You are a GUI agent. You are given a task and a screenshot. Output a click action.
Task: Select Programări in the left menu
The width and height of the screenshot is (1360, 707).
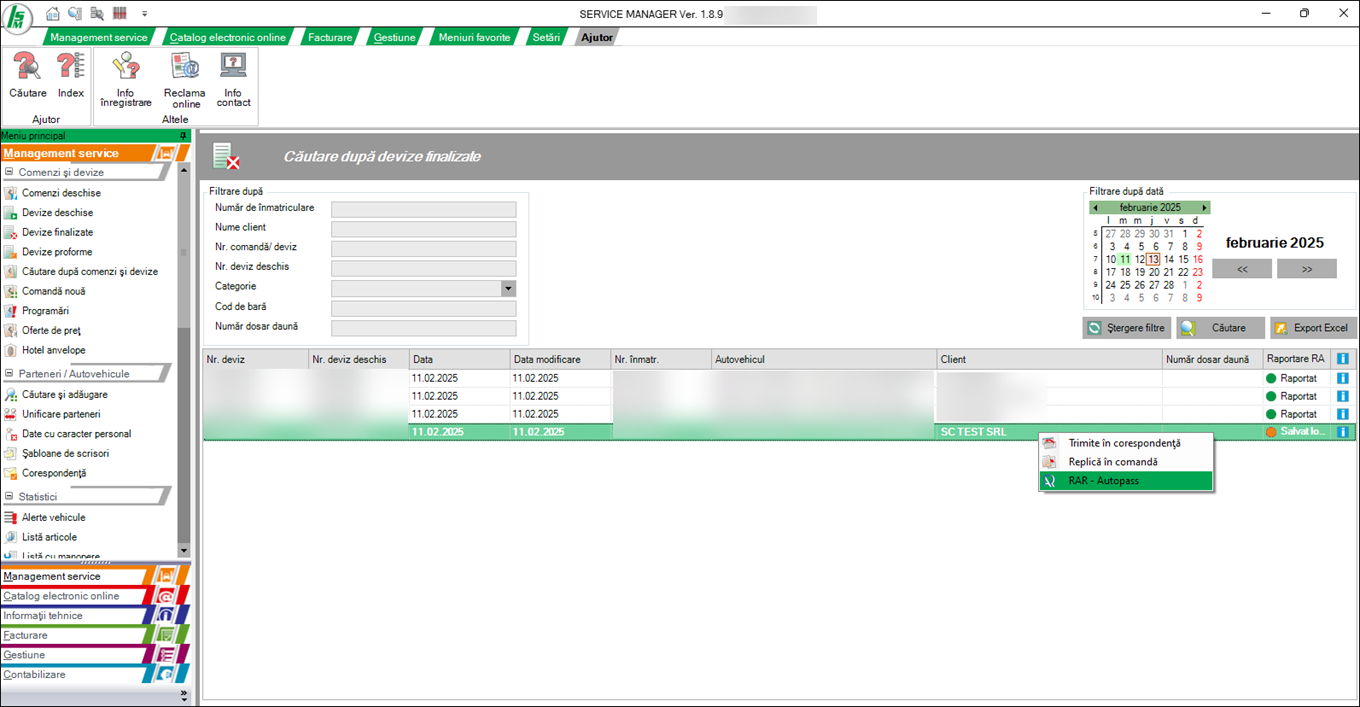click(x=45, y=311)
